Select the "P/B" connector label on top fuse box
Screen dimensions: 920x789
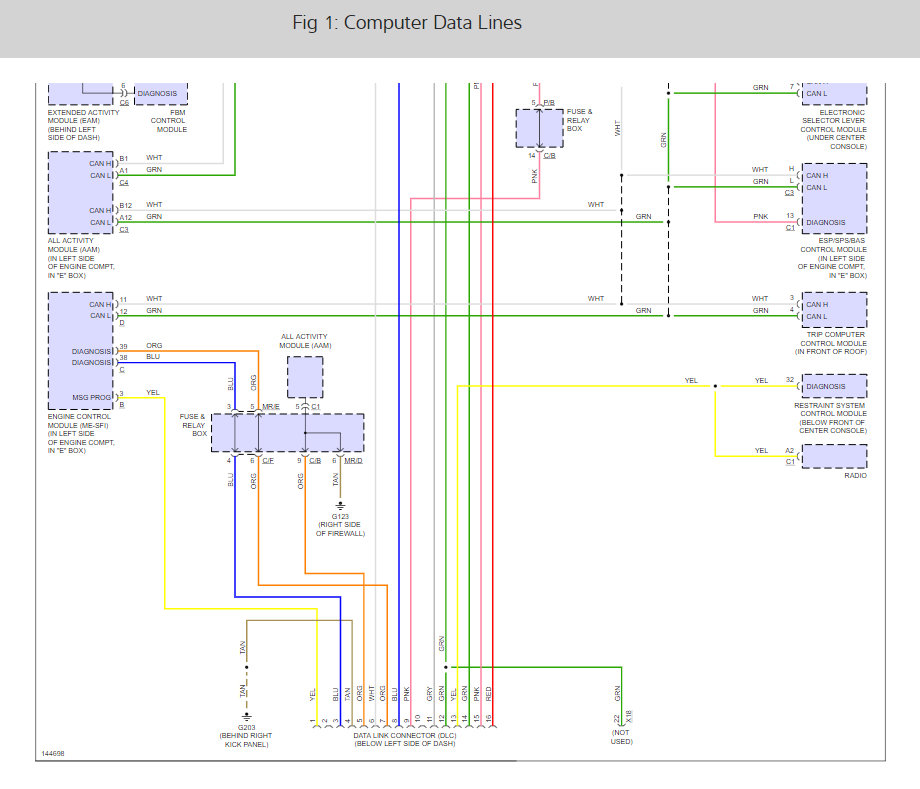point(549,103)
